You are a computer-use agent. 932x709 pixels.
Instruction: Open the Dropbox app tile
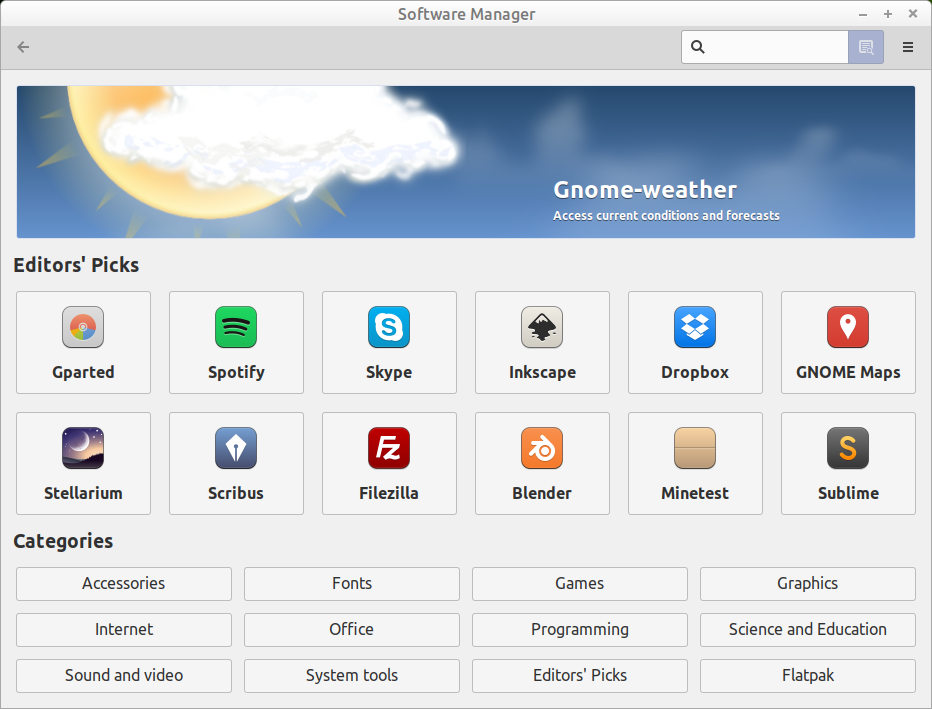click(x=695, y=342)
